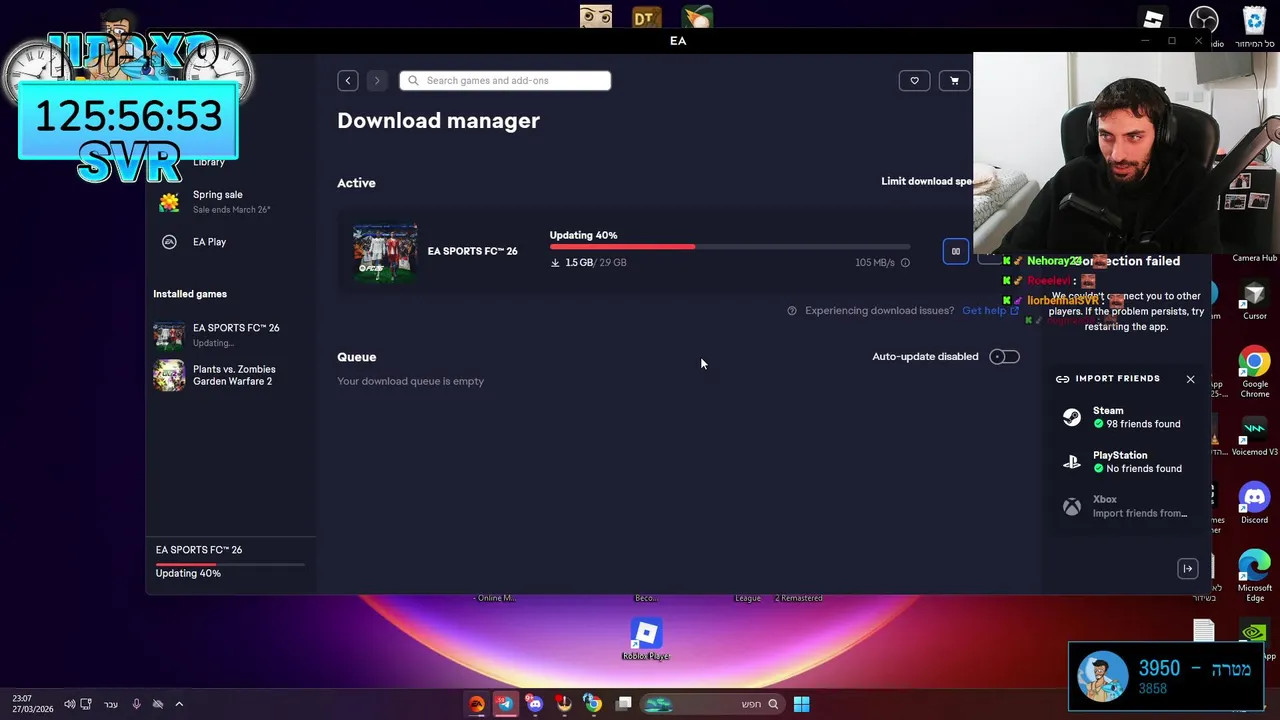Open Task View in the taskbar
Viewport: 1280px width, 720px height.
[624, 704]
